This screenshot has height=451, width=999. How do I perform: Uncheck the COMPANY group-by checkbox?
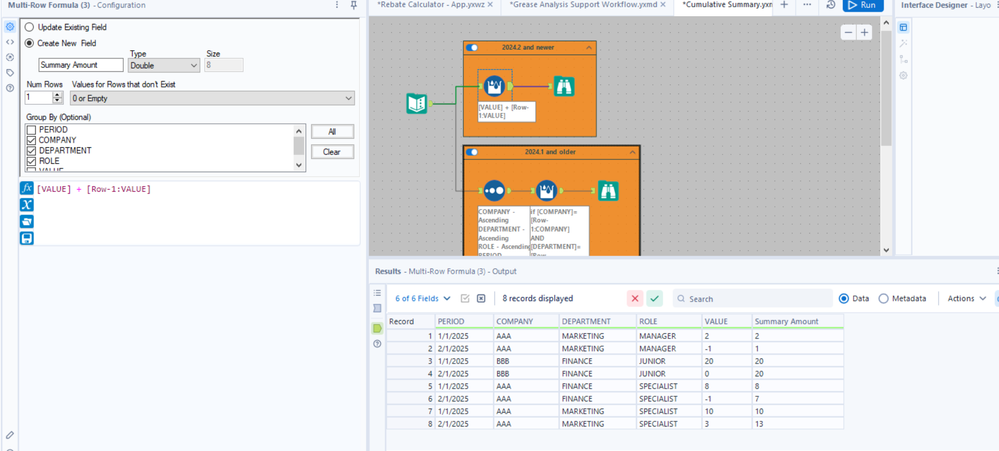click(x=31, y=140)
